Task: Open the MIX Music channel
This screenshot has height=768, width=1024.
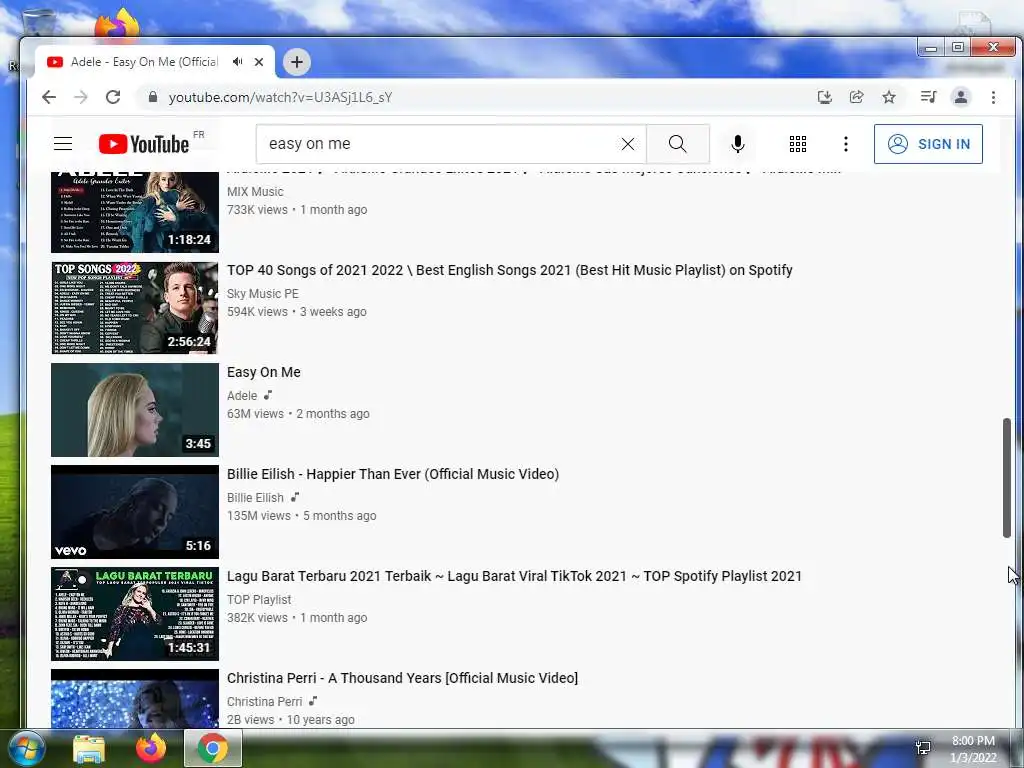Action: tap(255, 191)
